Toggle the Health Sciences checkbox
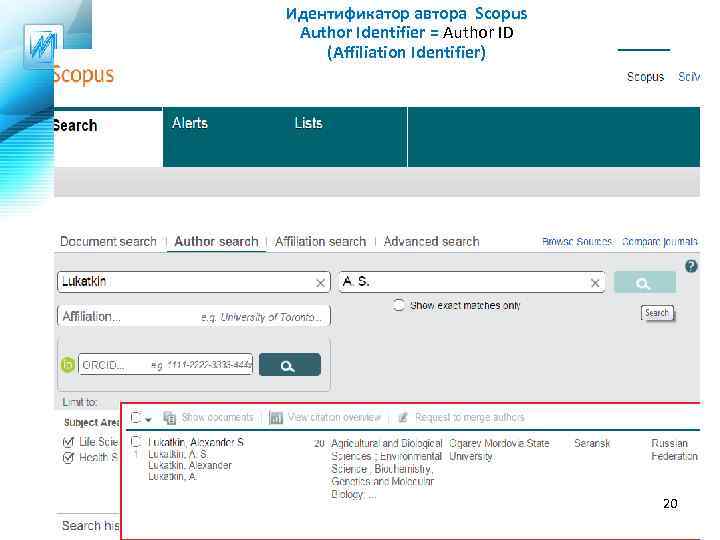 (x=68, y=458)
